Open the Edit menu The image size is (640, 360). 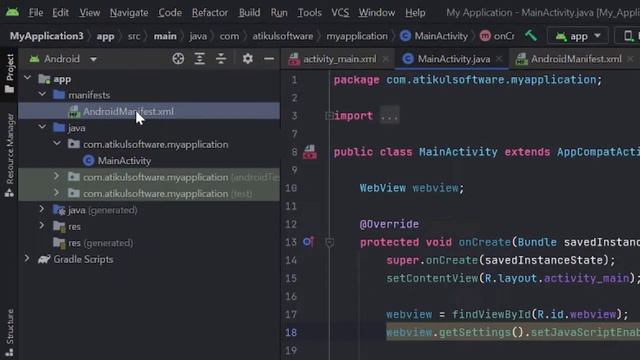pos(60,13)
